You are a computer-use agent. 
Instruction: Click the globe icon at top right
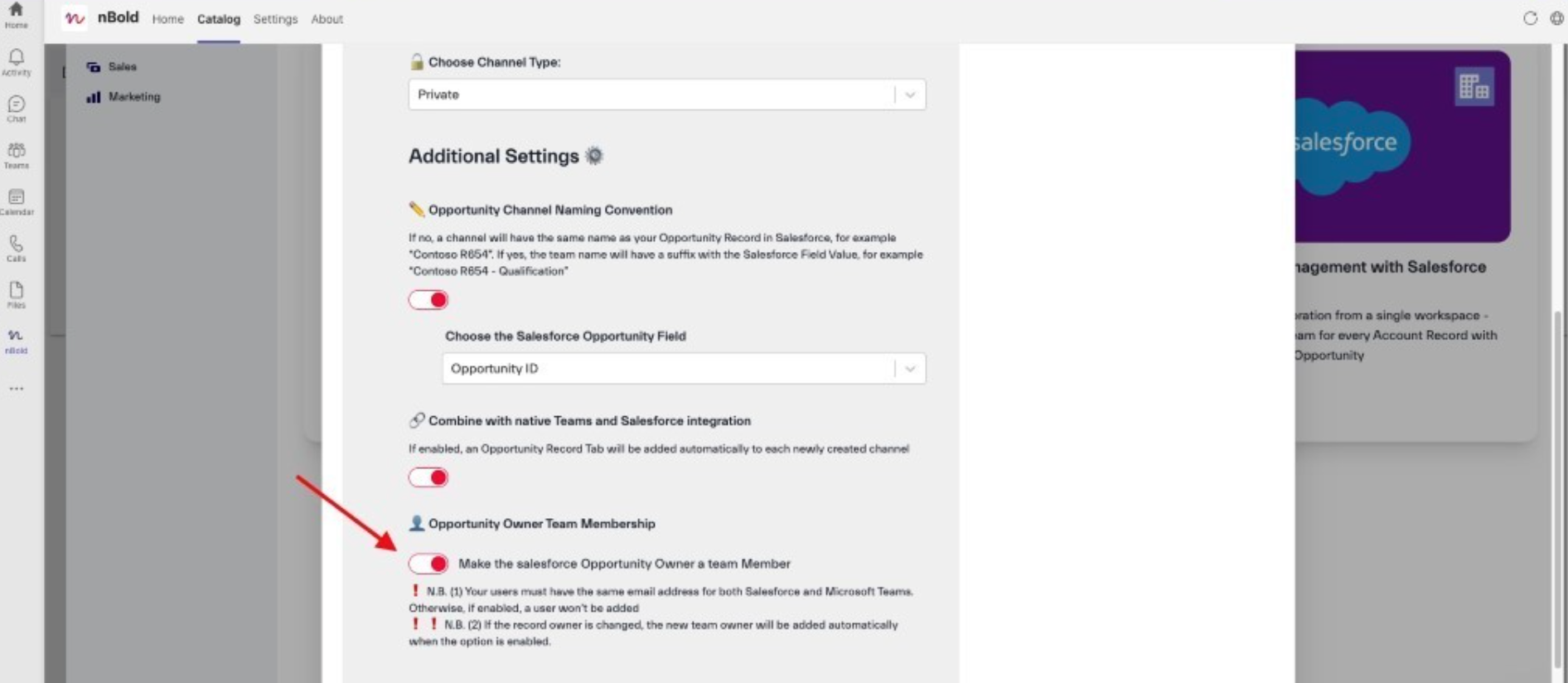[1556, 18]
